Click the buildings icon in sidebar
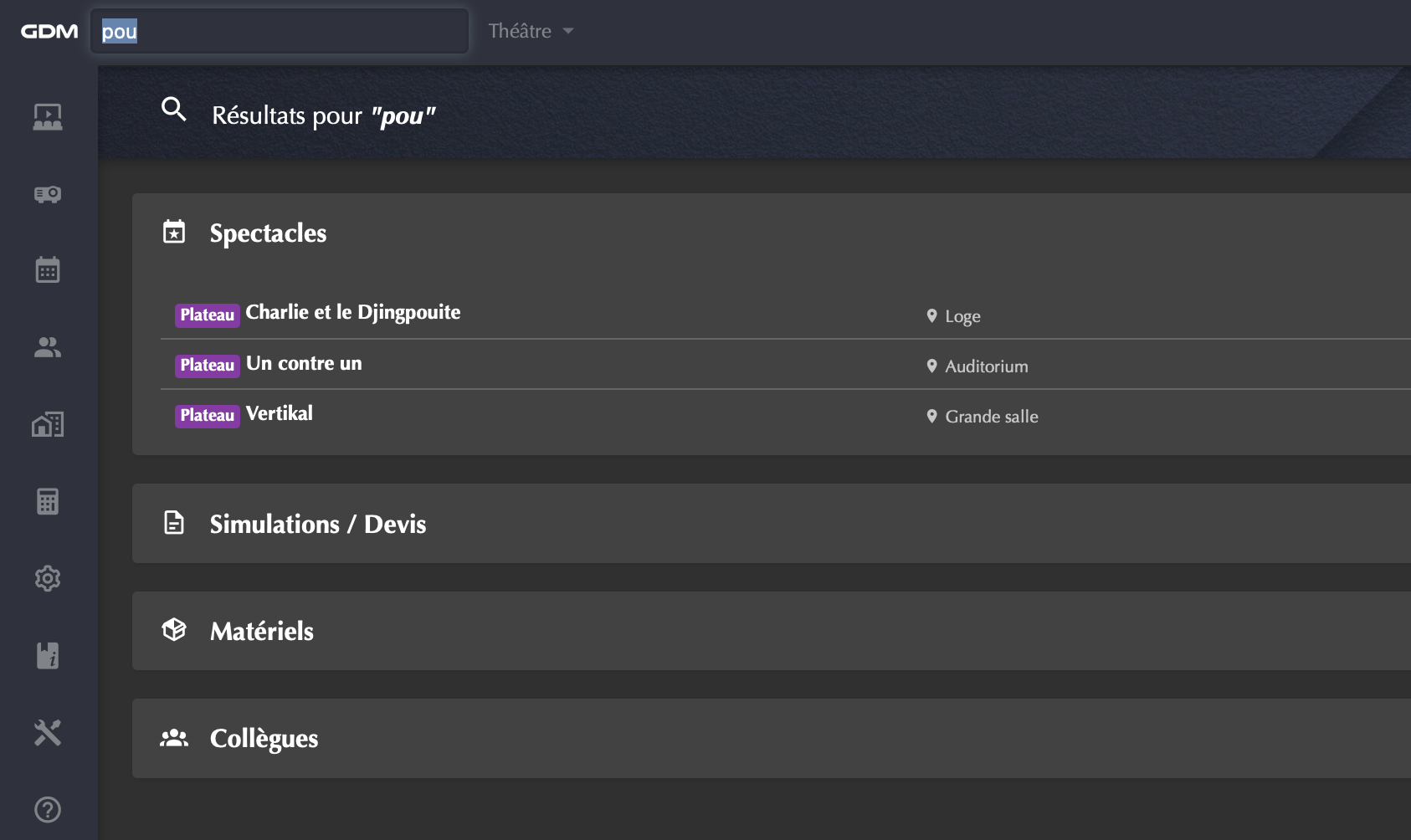This screenshot has width=1411, height=840. pyautogui.click(x=48, y=424)
